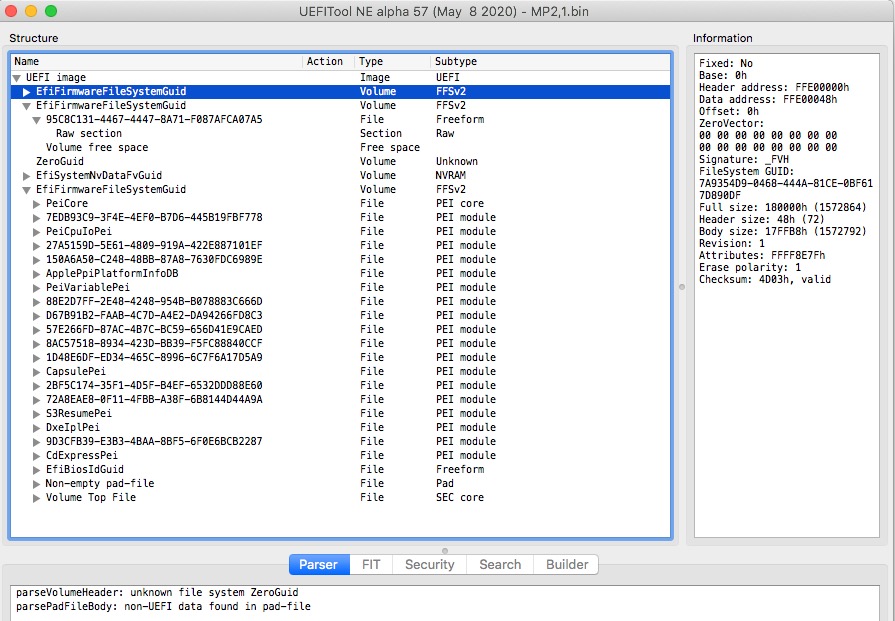Viewport: 895px width, 621px height.
Task: Expand file 9D3CFB39-E3B3-4BAA-8BF5-6F0E6BCB2287
Action: 37,442
